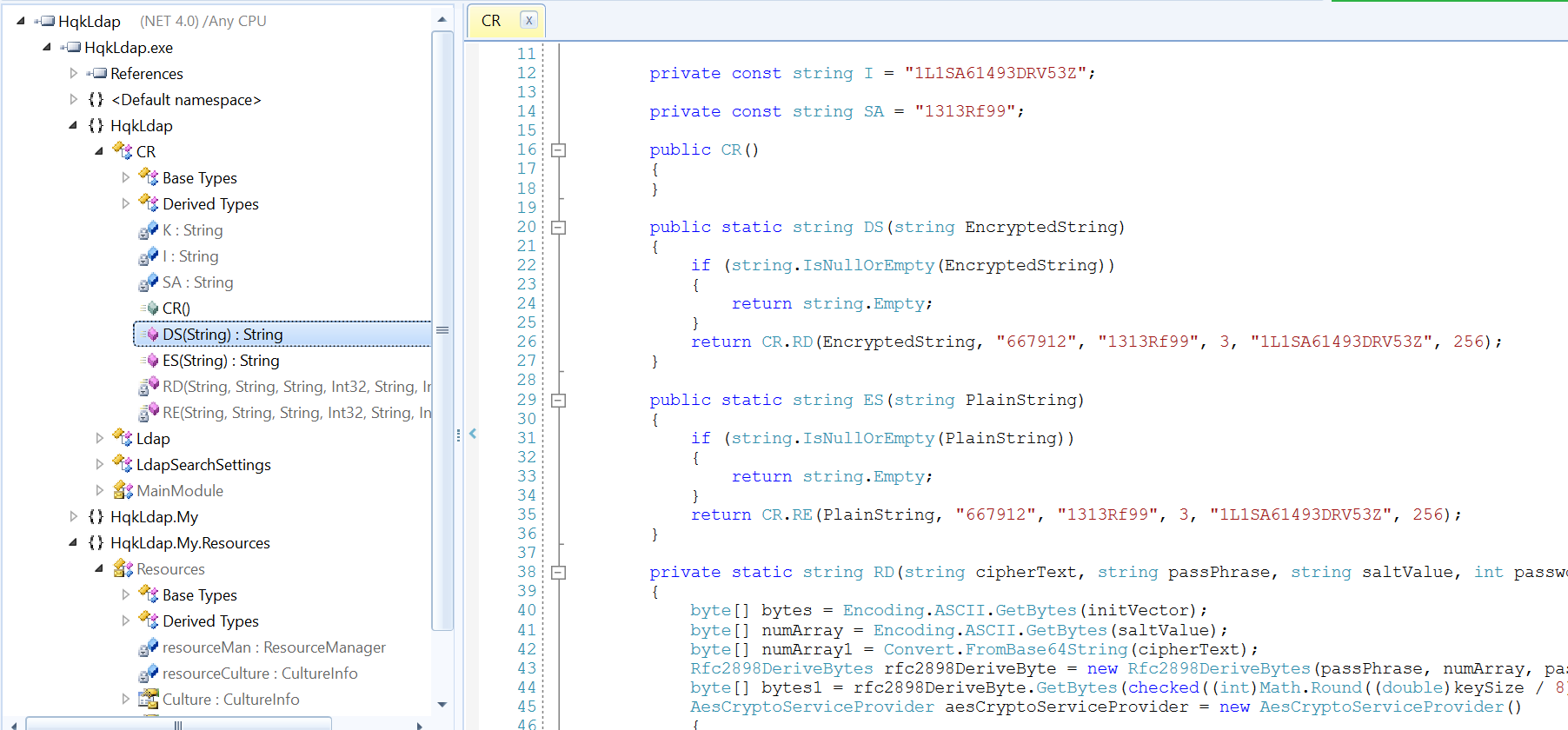Close the CR tab
This screenshot has width=1568, height=730.
pos(528,21)
